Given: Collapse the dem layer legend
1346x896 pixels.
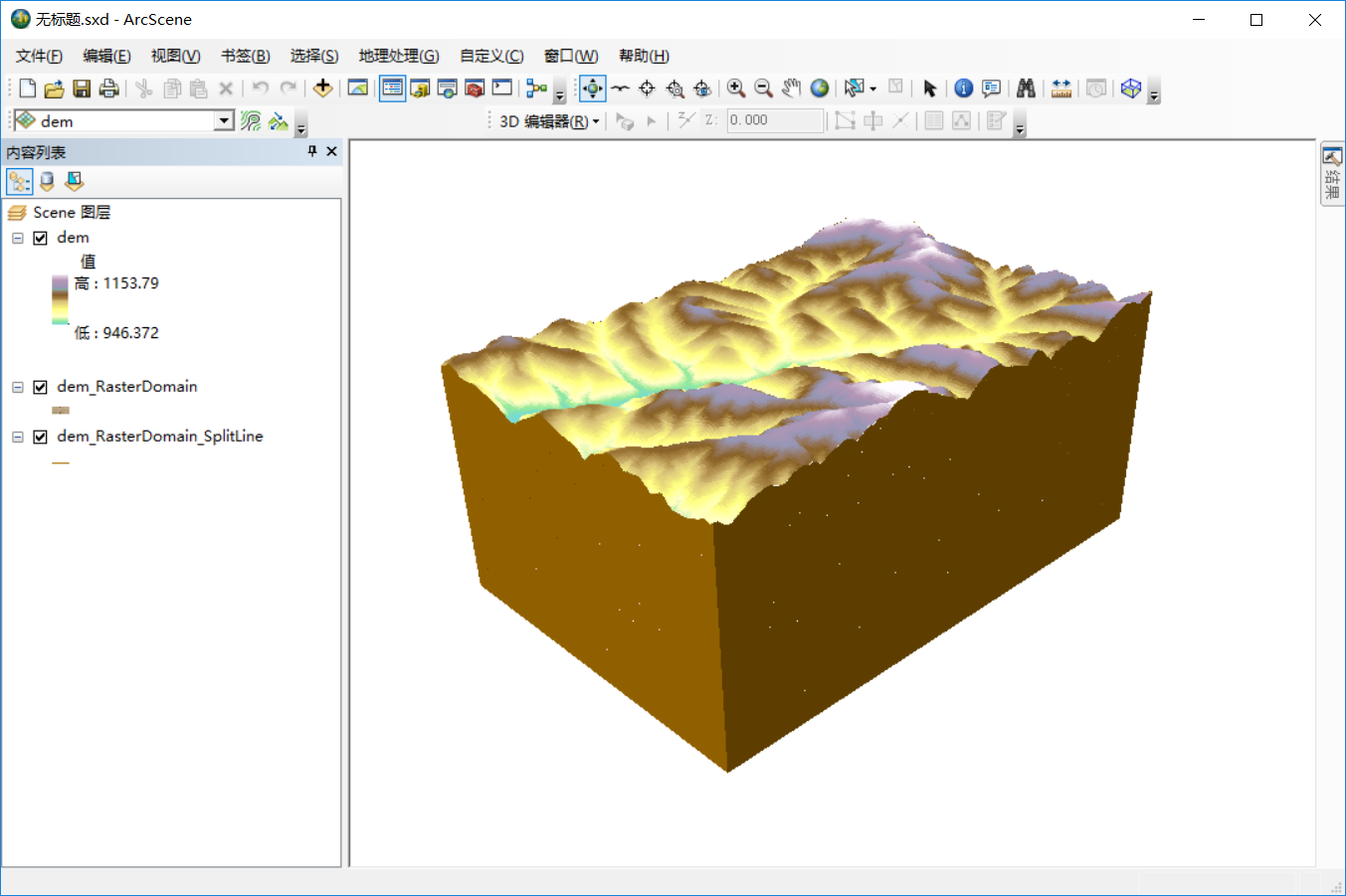Looking at the screenshot, I should coord(18,238).
